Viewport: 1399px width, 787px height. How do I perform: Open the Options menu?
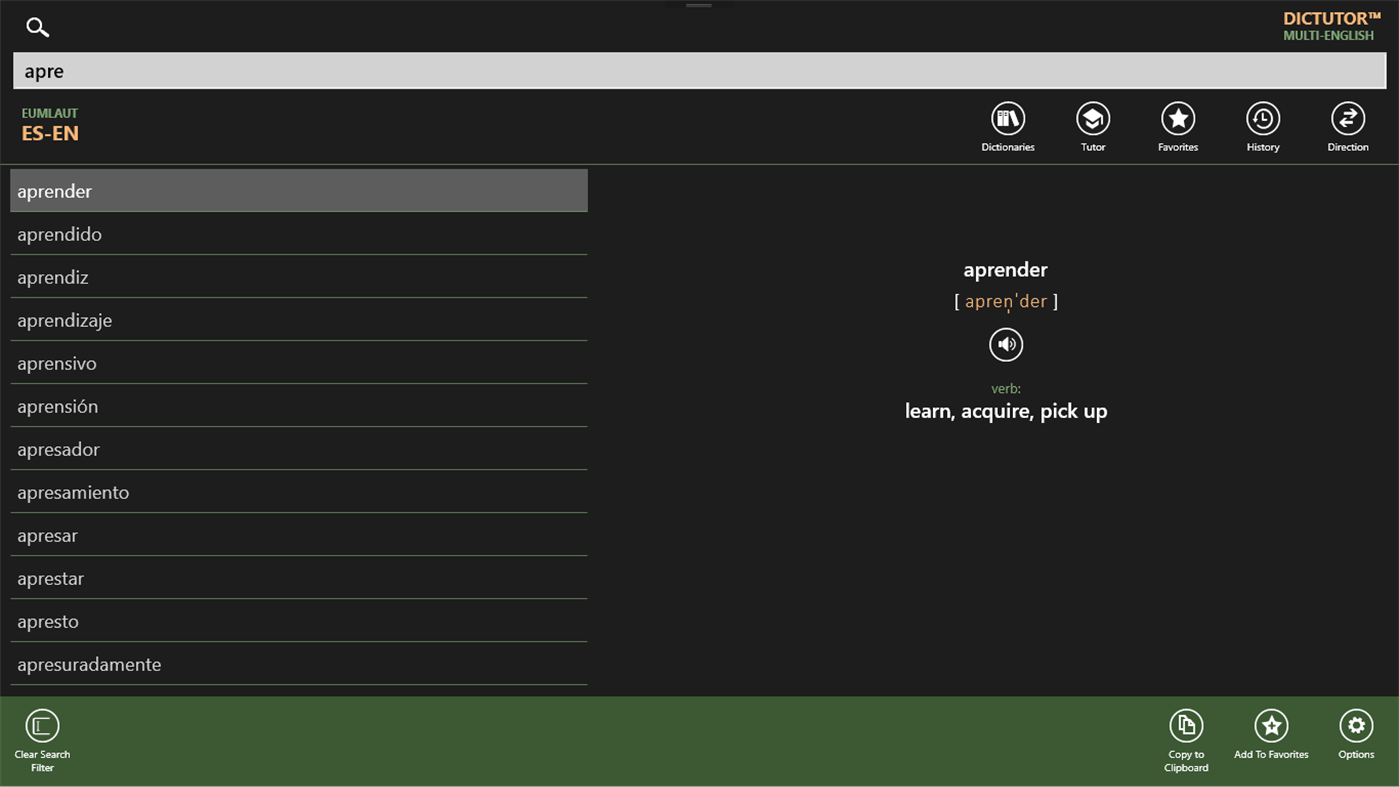click(1356, 727)
